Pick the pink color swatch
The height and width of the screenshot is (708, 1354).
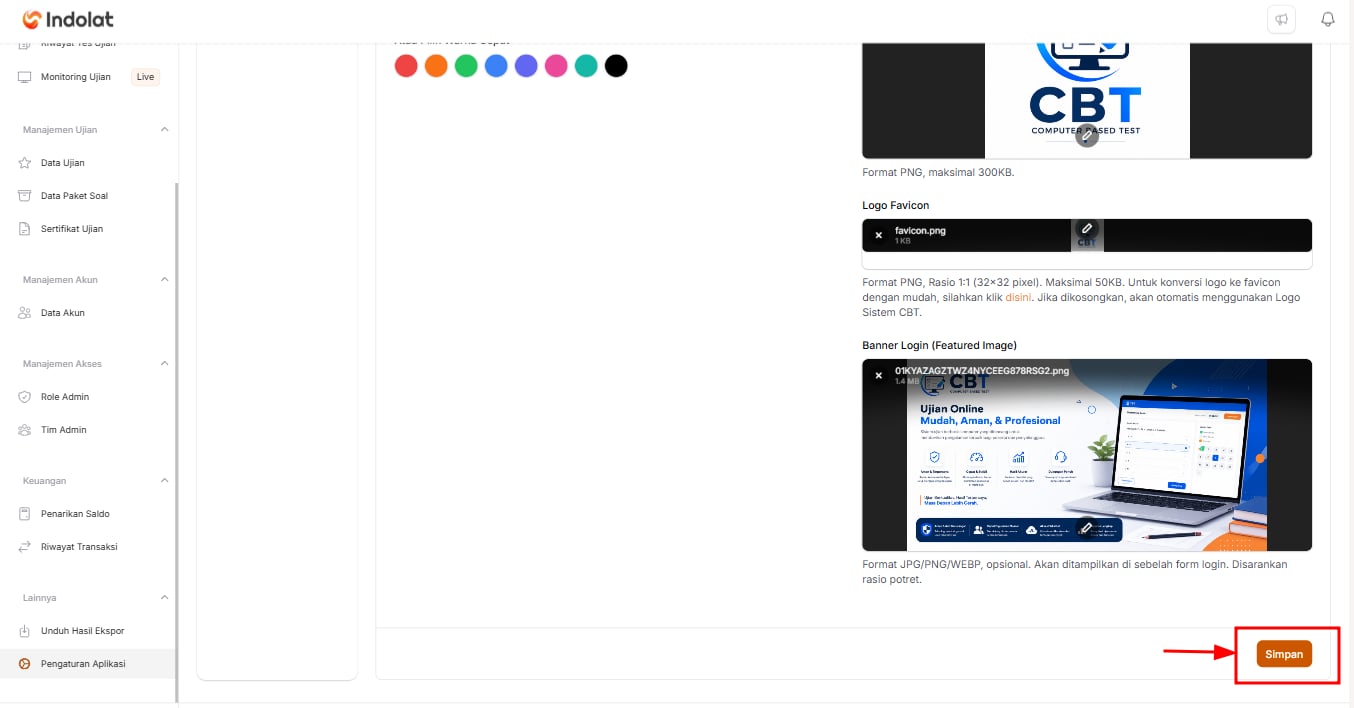[x=556, y=66]
